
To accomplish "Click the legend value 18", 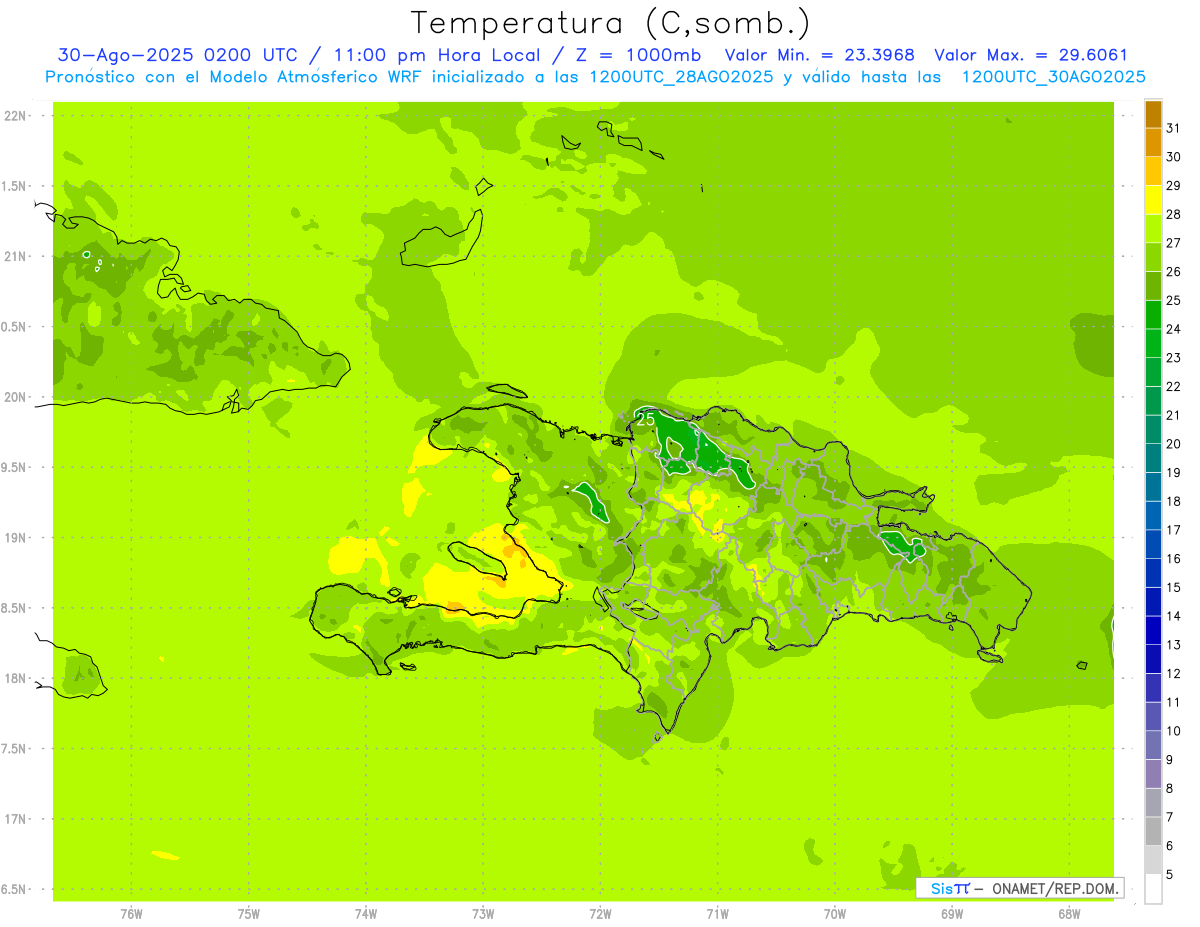I will tap(1173, 501).
